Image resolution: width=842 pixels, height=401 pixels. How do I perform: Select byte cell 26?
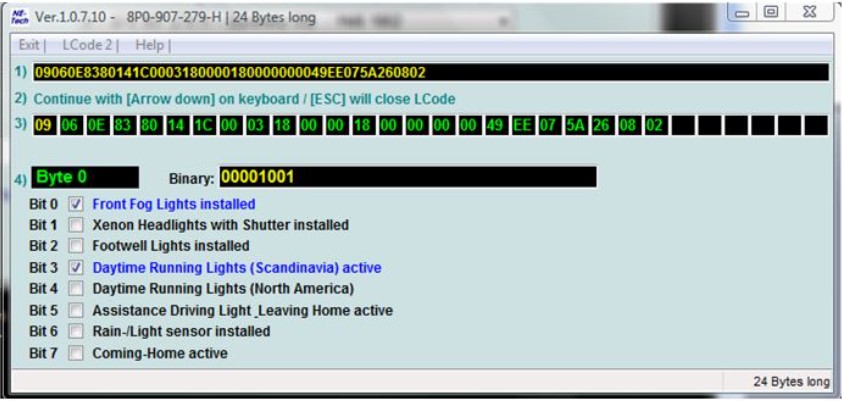603,125
